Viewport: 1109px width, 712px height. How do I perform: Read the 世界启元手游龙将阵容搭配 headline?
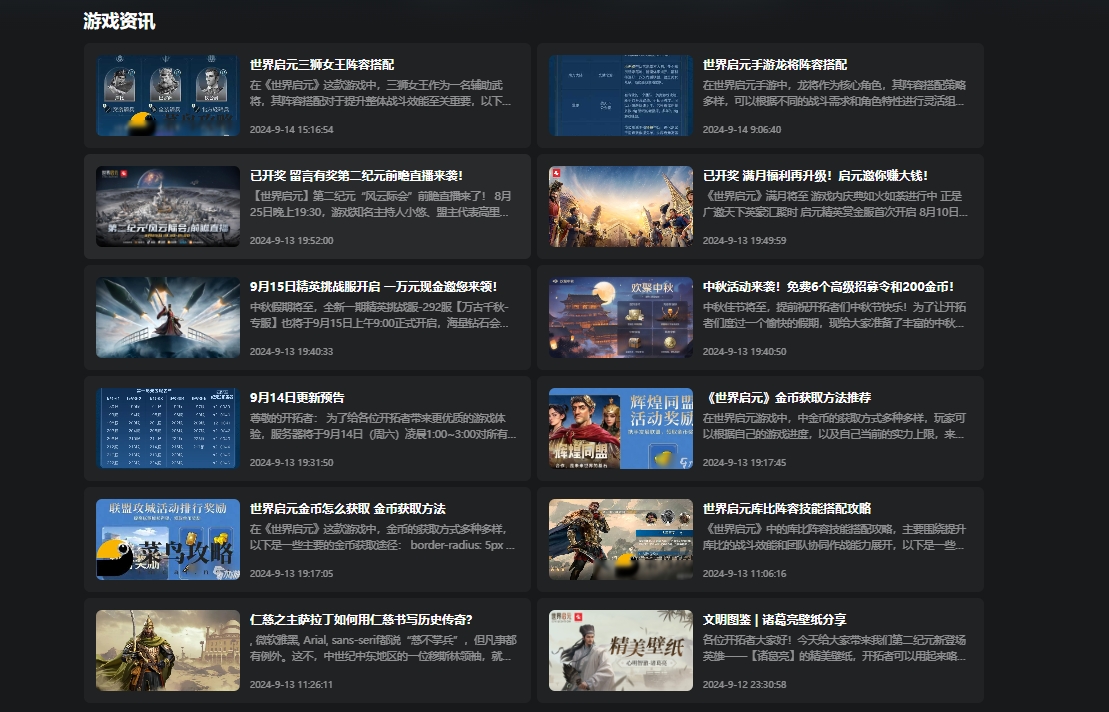pyautogui.click(x=774, y=65)
